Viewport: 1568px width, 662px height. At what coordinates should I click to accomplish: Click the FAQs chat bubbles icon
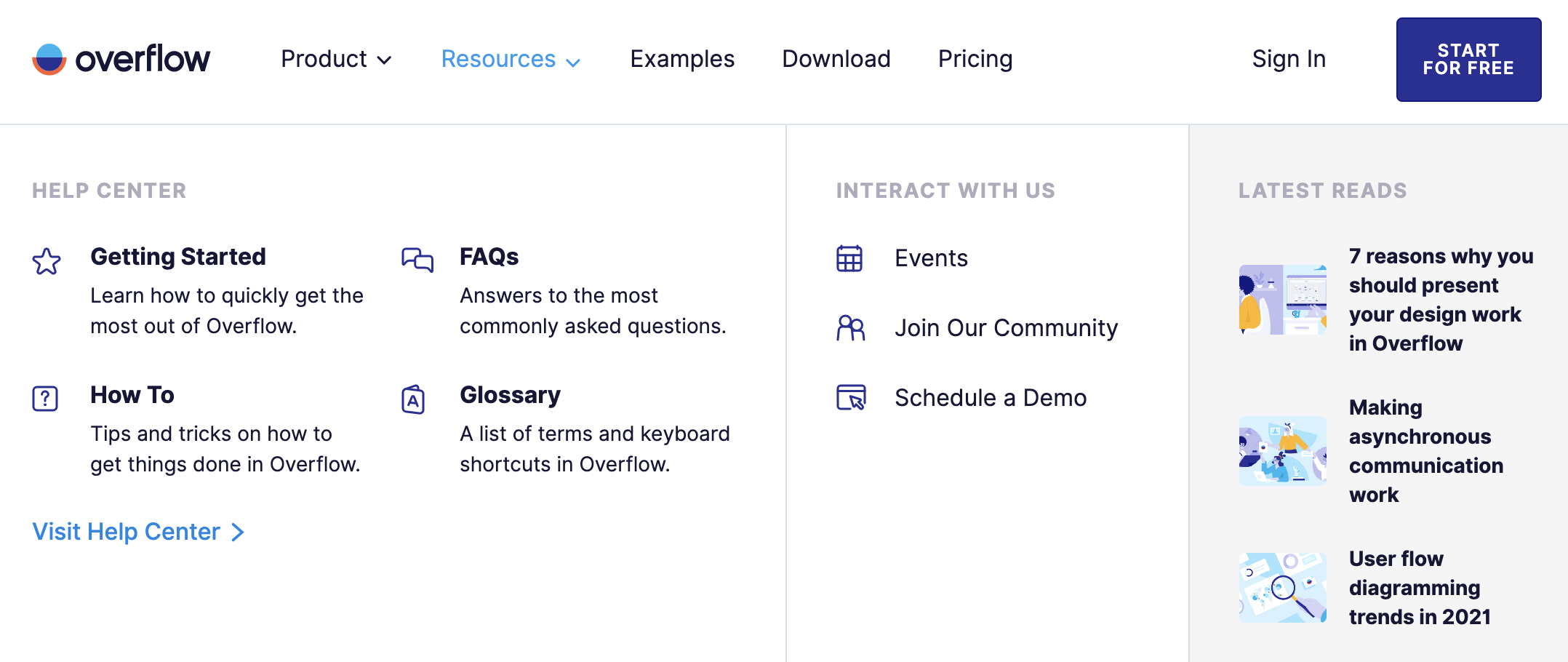(417, 260)
